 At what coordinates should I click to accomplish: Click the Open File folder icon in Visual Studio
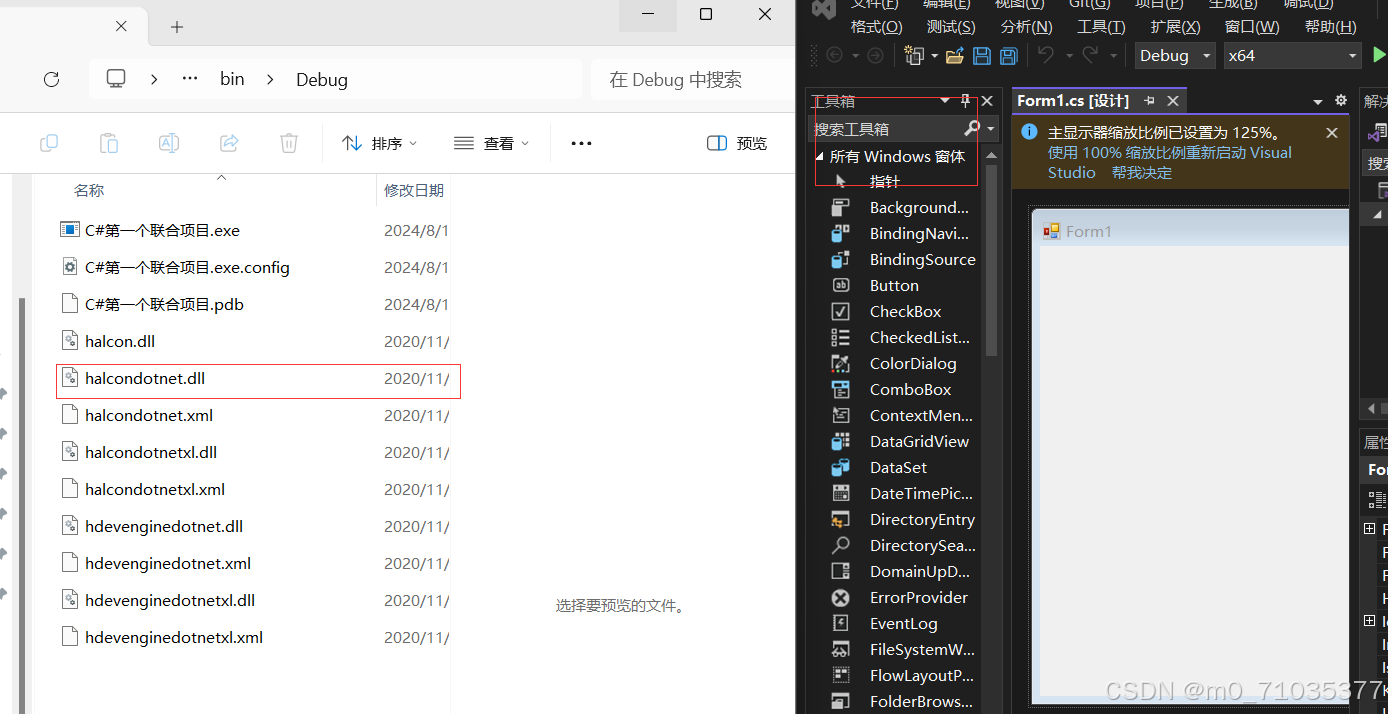(x=955, y=56)
